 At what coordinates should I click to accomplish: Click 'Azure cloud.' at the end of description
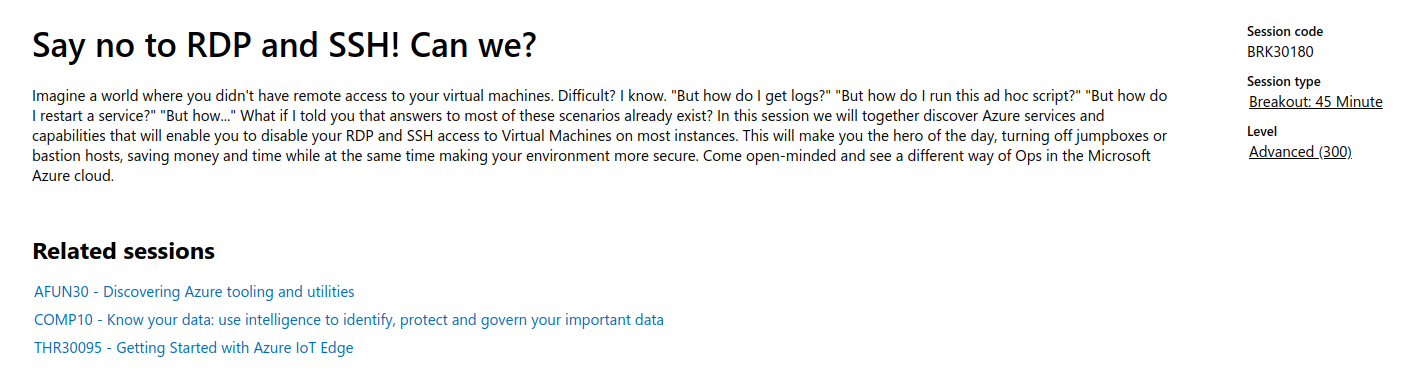74,176
